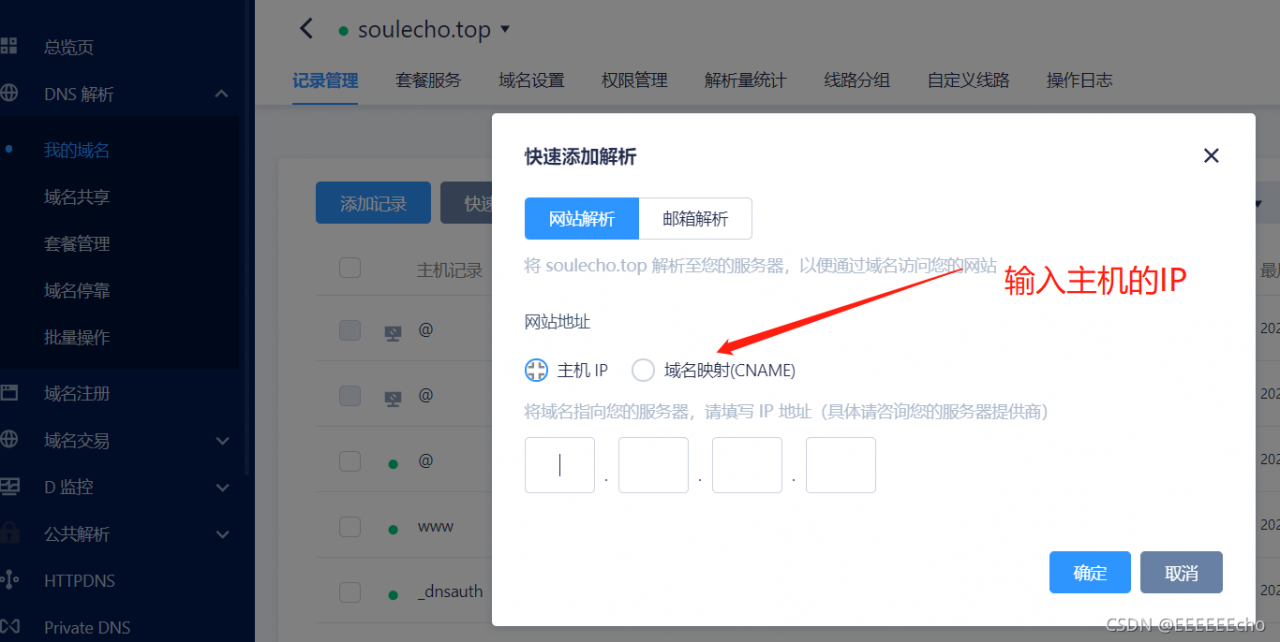Select the 主机 IP radio button
The image size is (1280, 642).
[x=536, y=370]
